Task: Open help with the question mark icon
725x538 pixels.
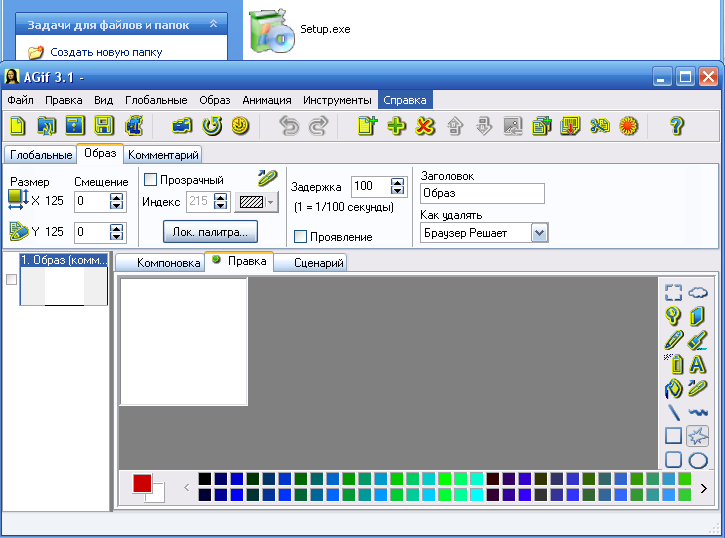Action: point(676,126)
